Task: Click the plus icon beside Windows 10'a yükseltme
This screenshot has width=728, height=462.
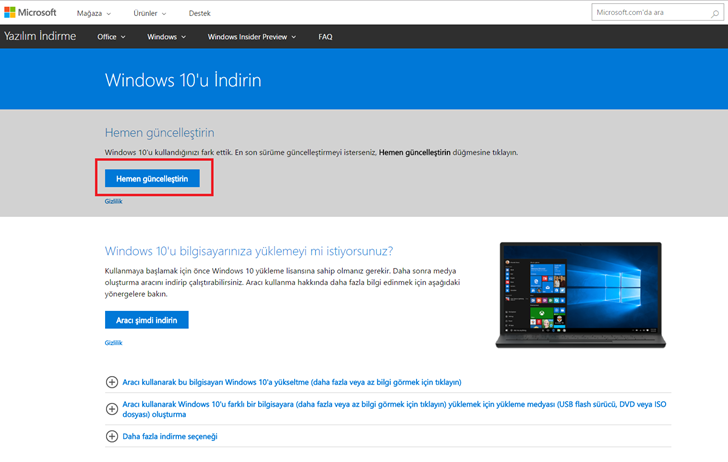Action: coord(112,382)
